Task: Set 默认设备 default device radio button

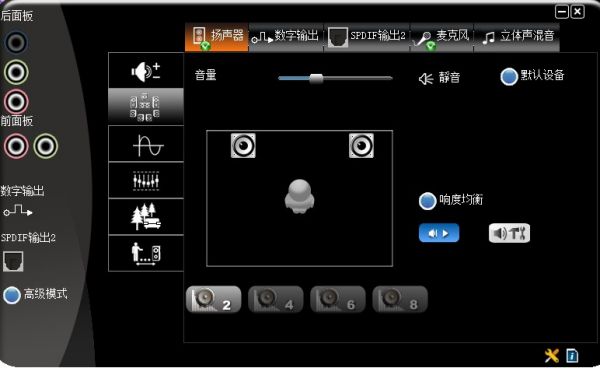Action: click(509, 77)
